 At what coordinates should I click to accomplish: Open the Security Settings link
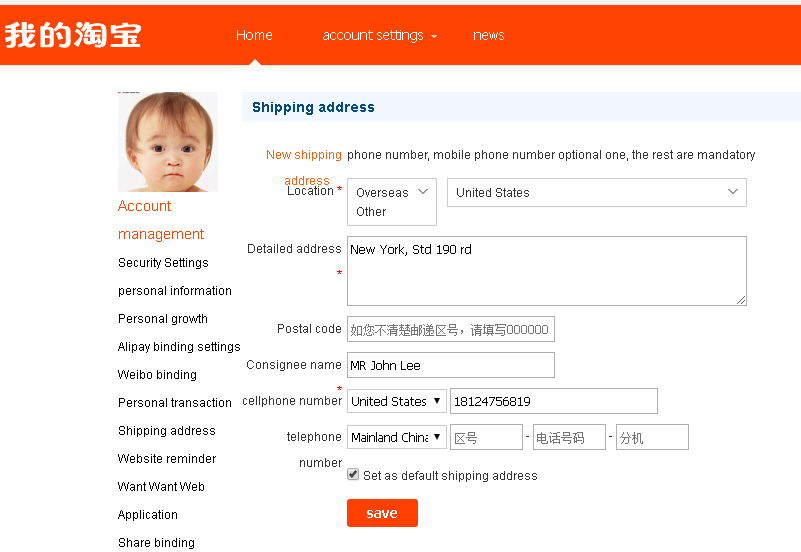pos(163,263)
